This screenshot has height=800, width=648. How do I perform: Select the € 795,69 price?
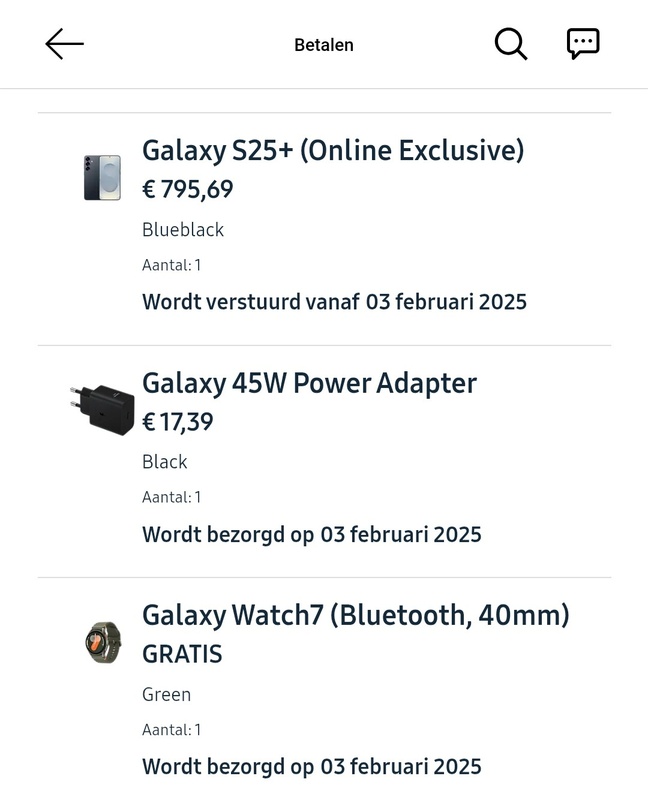point(187,190)
